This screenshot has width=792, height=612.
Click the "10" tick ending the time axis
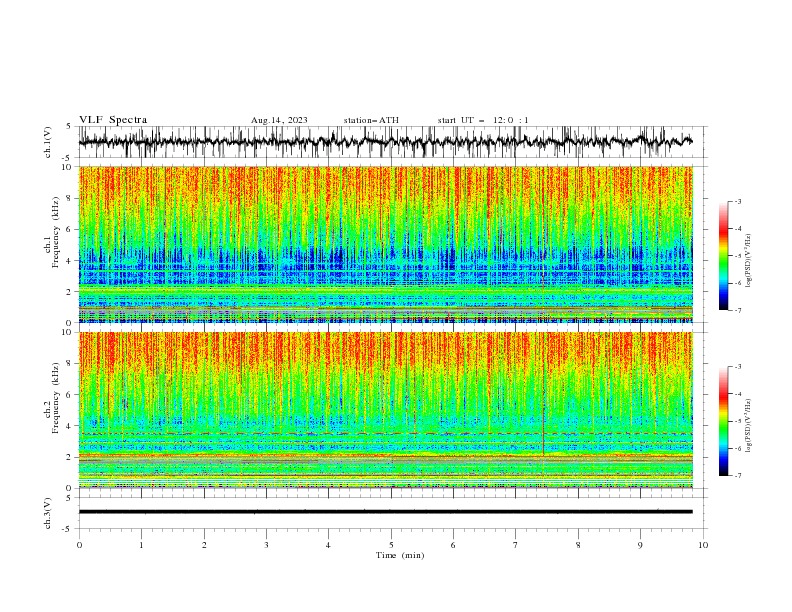[703, 545]
